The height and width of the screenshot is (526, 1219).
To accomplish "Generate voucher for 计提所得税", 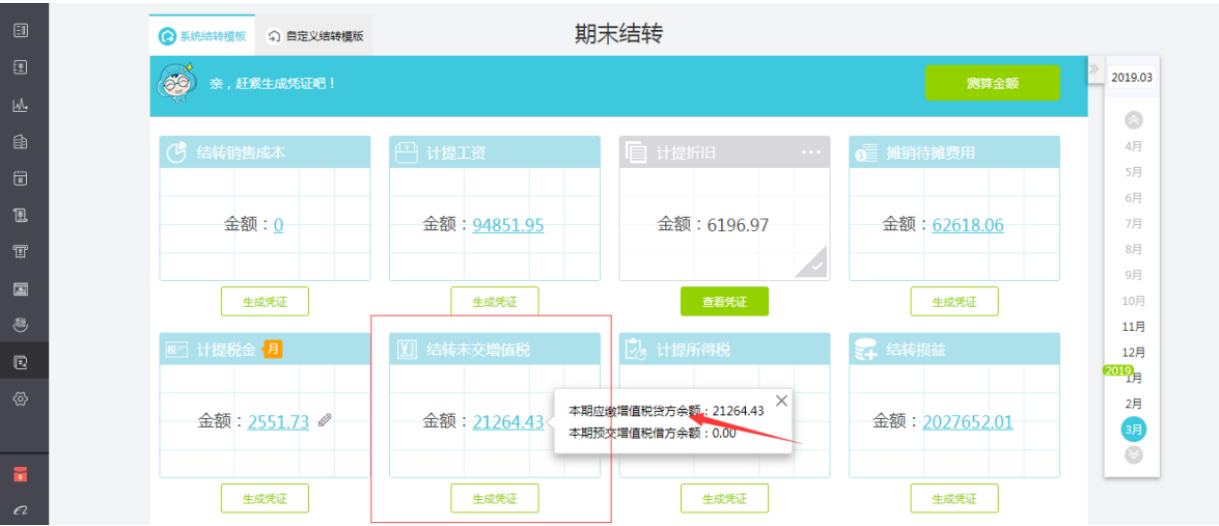I will tap(725, 498).
